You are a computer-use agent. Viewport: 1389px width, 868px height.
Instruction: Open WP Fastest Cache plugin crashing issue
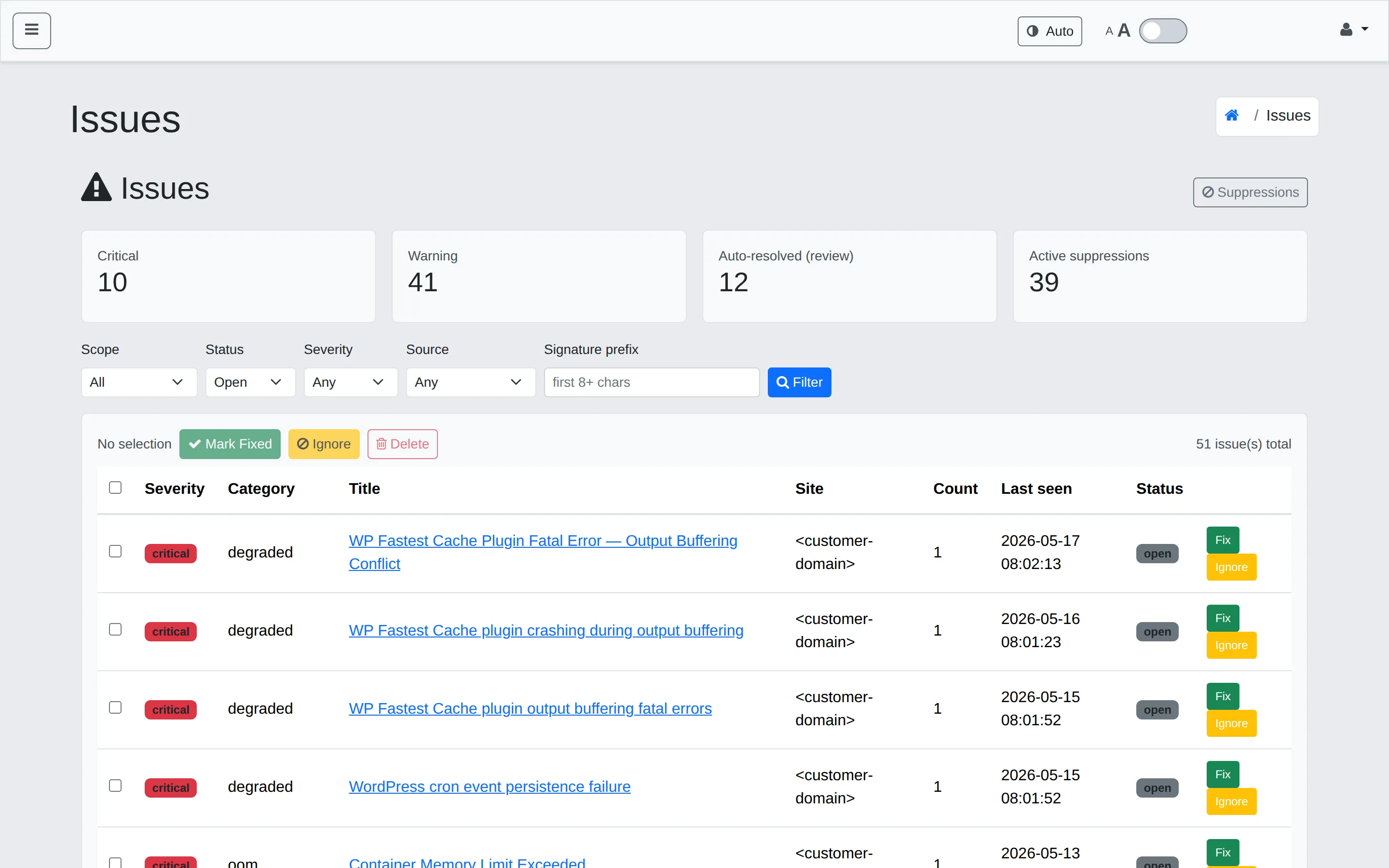(546, 630)
